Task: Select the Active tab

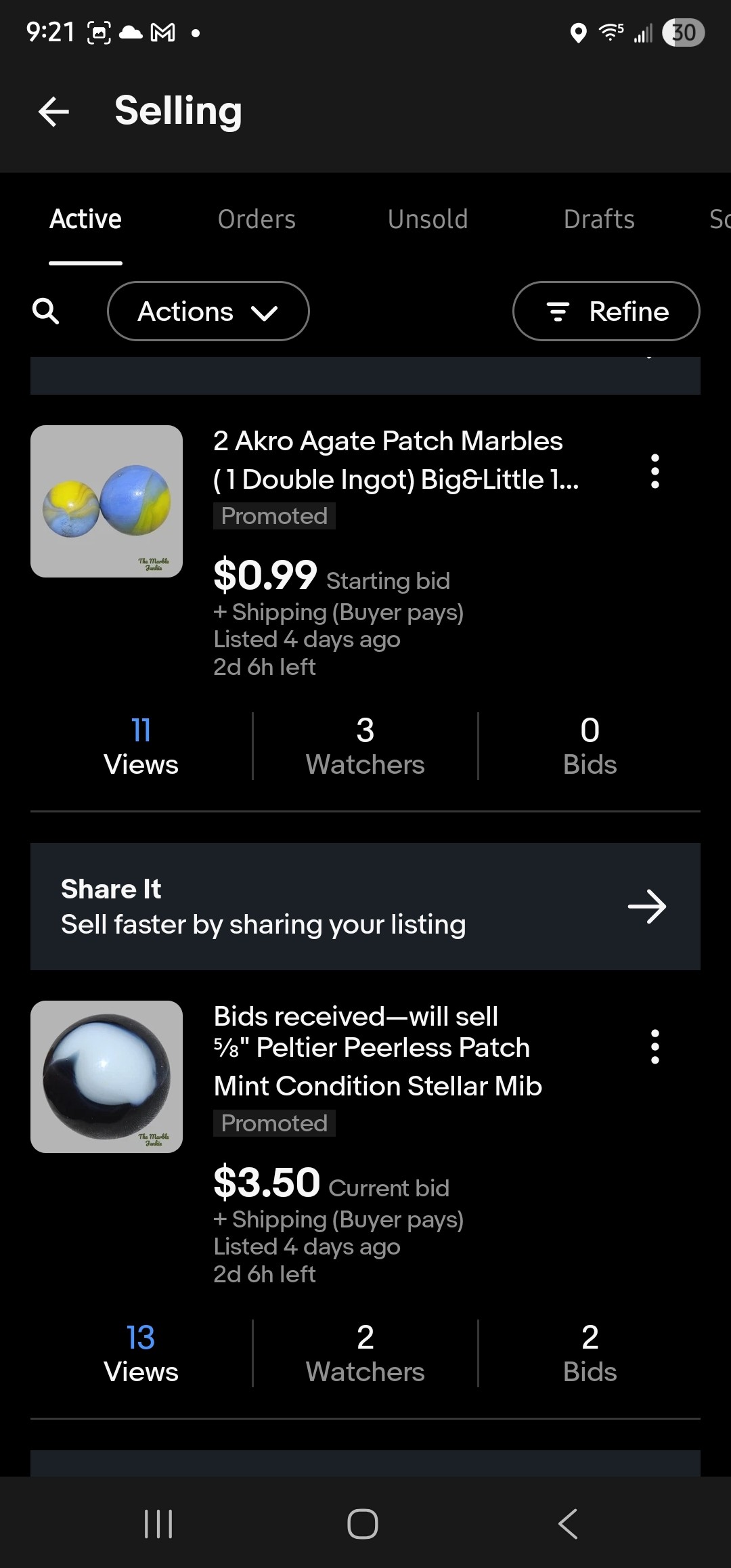Action: [85, 219]
